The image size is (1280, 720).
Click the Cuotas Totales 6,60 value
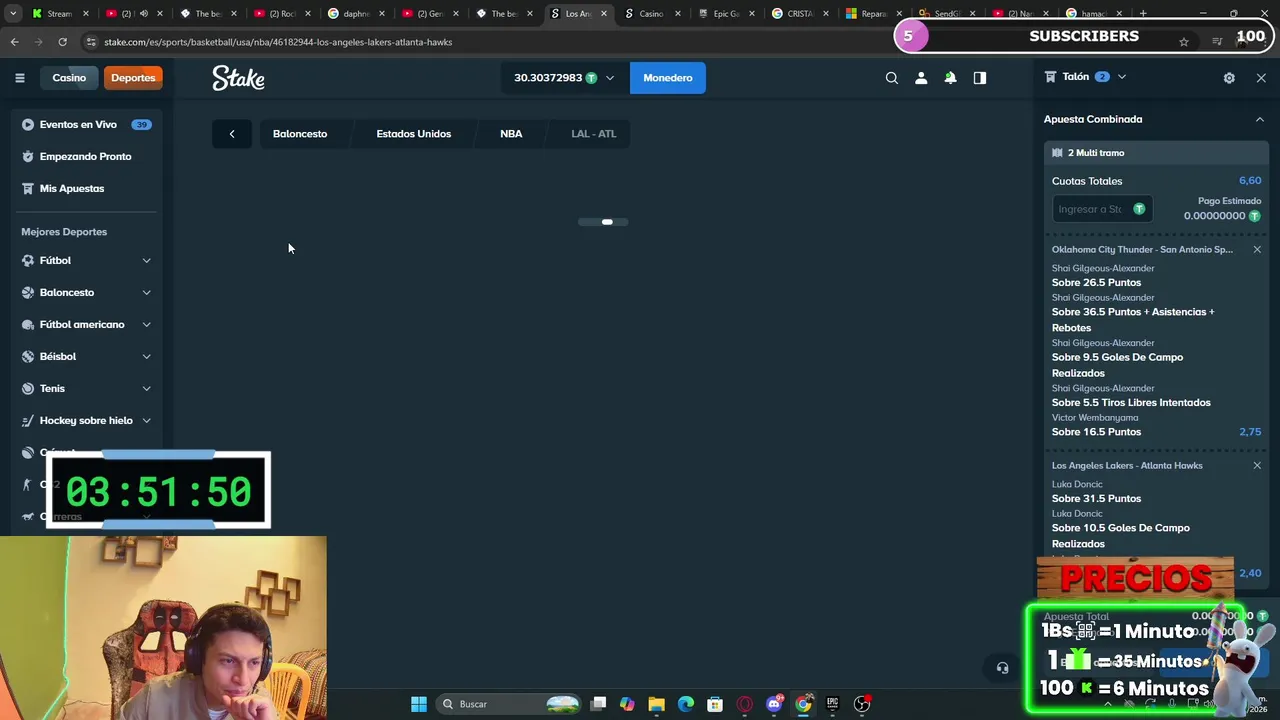[x=1250, y=181]
